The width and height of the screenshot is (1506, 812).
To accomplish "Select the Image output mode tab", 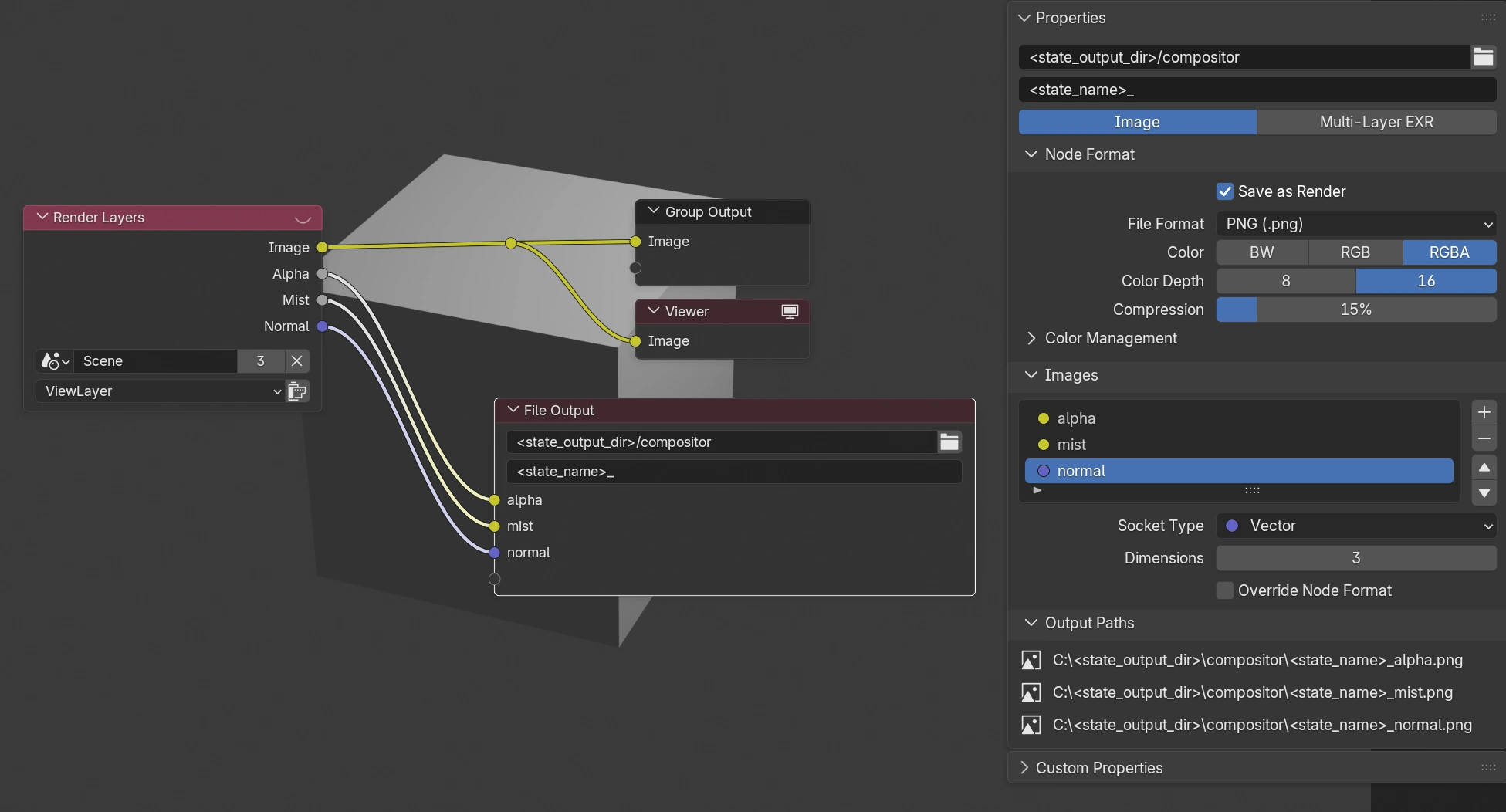I will 1136,122.
